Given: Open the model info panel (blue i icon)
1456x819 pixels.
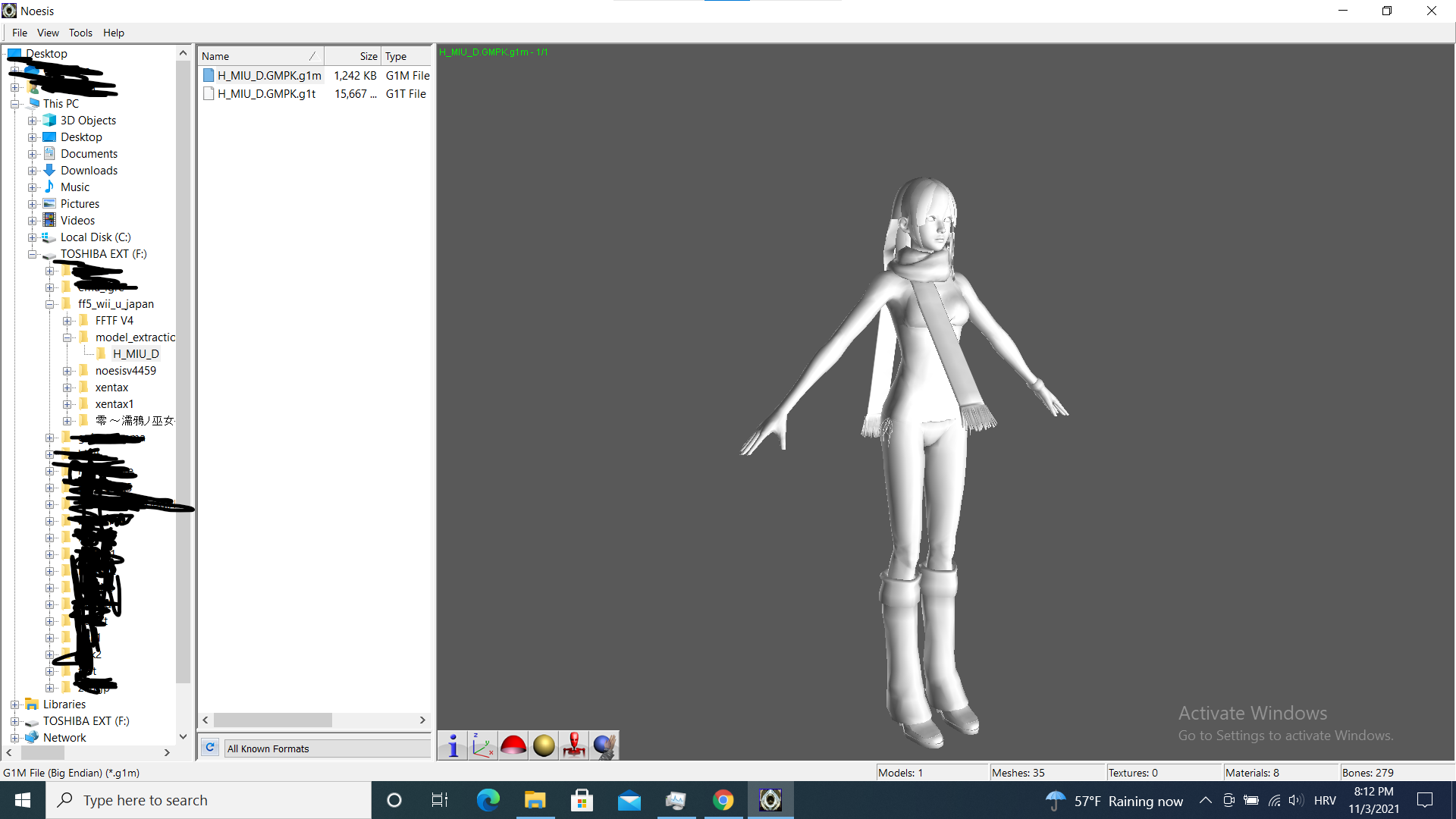Looking at the screenshot, I should pos(453,745).
